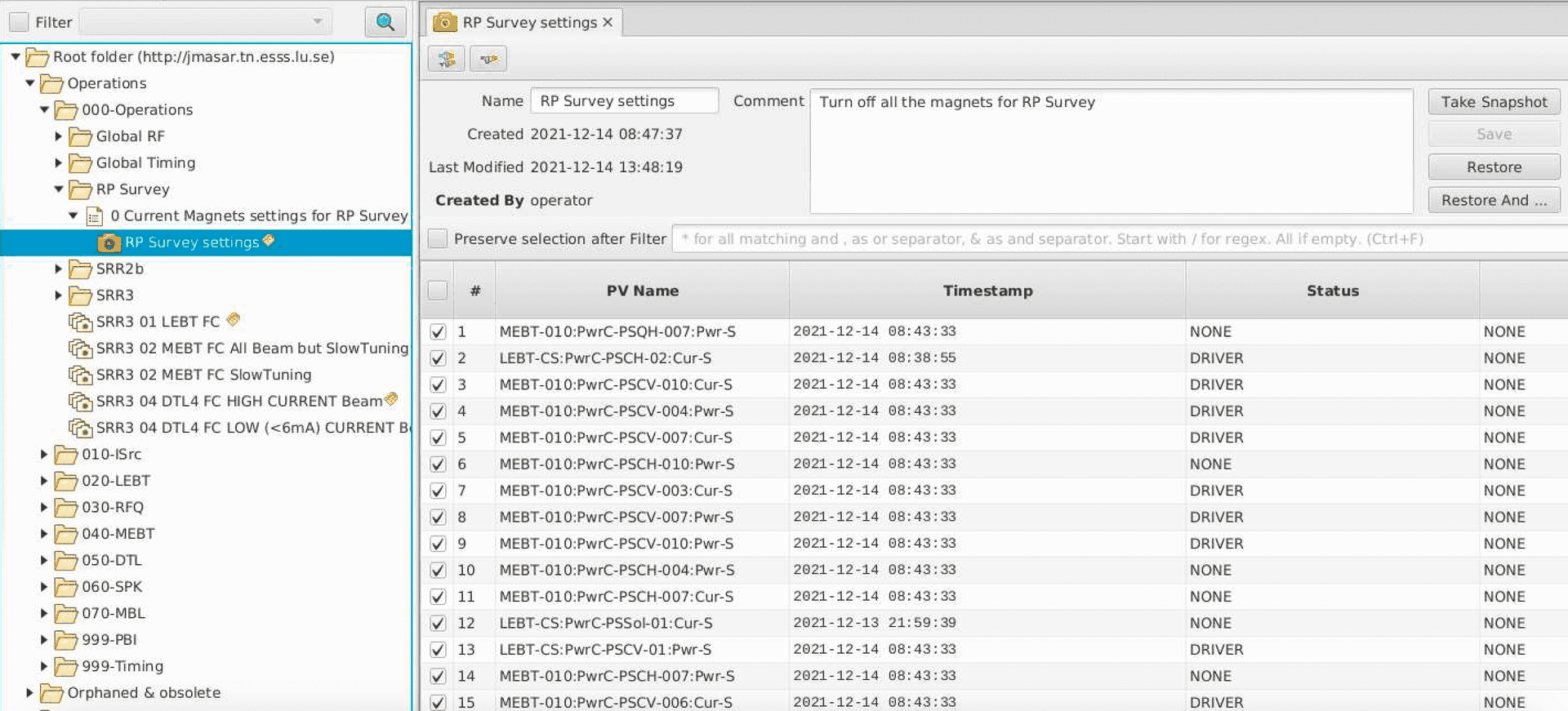The height and width of the screenshot is (711, 1568).
Task: Click the second toolbar icon under the tab
Action: [488, 59]
